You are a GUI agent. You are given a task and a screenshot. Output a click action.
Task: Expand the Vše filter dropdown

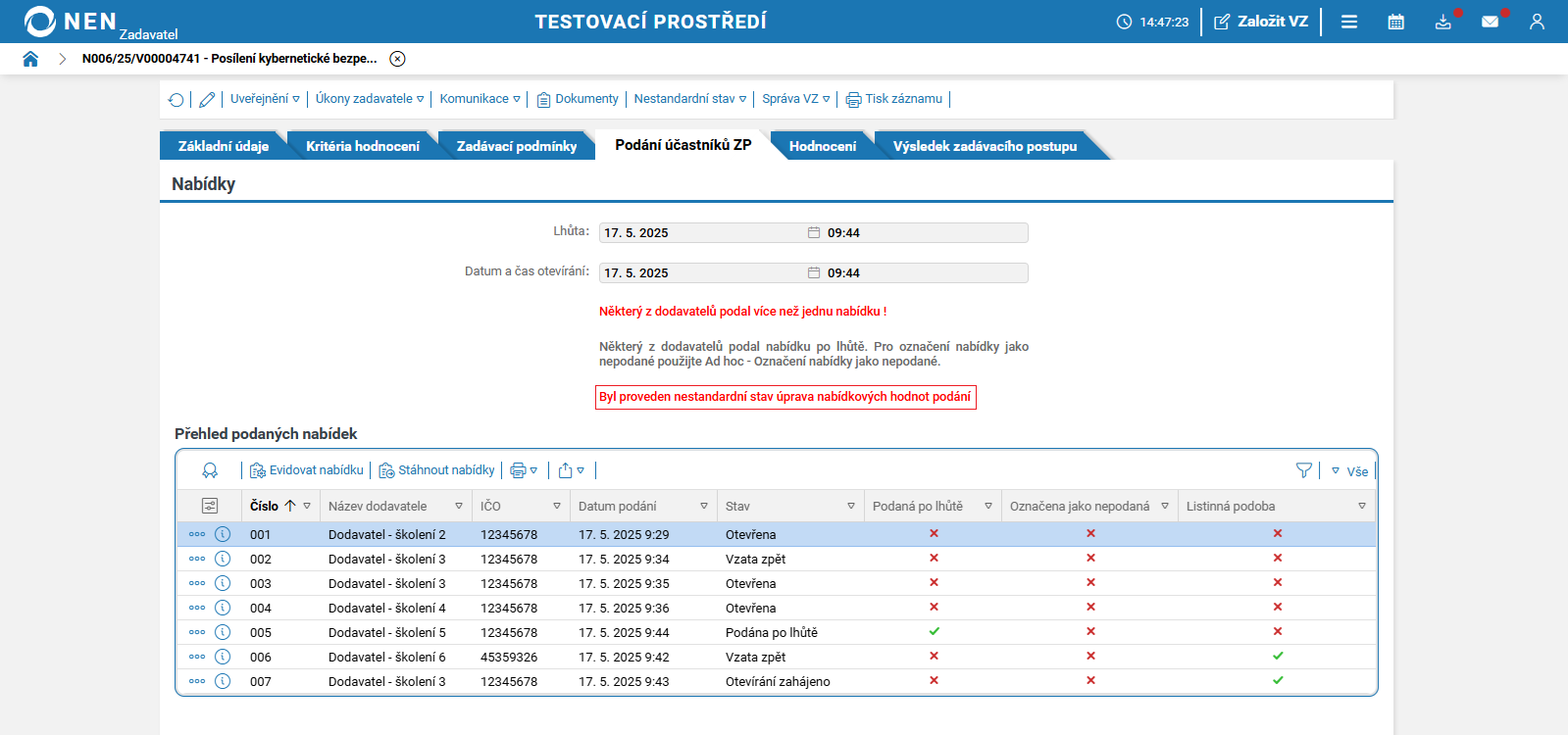tap(1349, 471)
